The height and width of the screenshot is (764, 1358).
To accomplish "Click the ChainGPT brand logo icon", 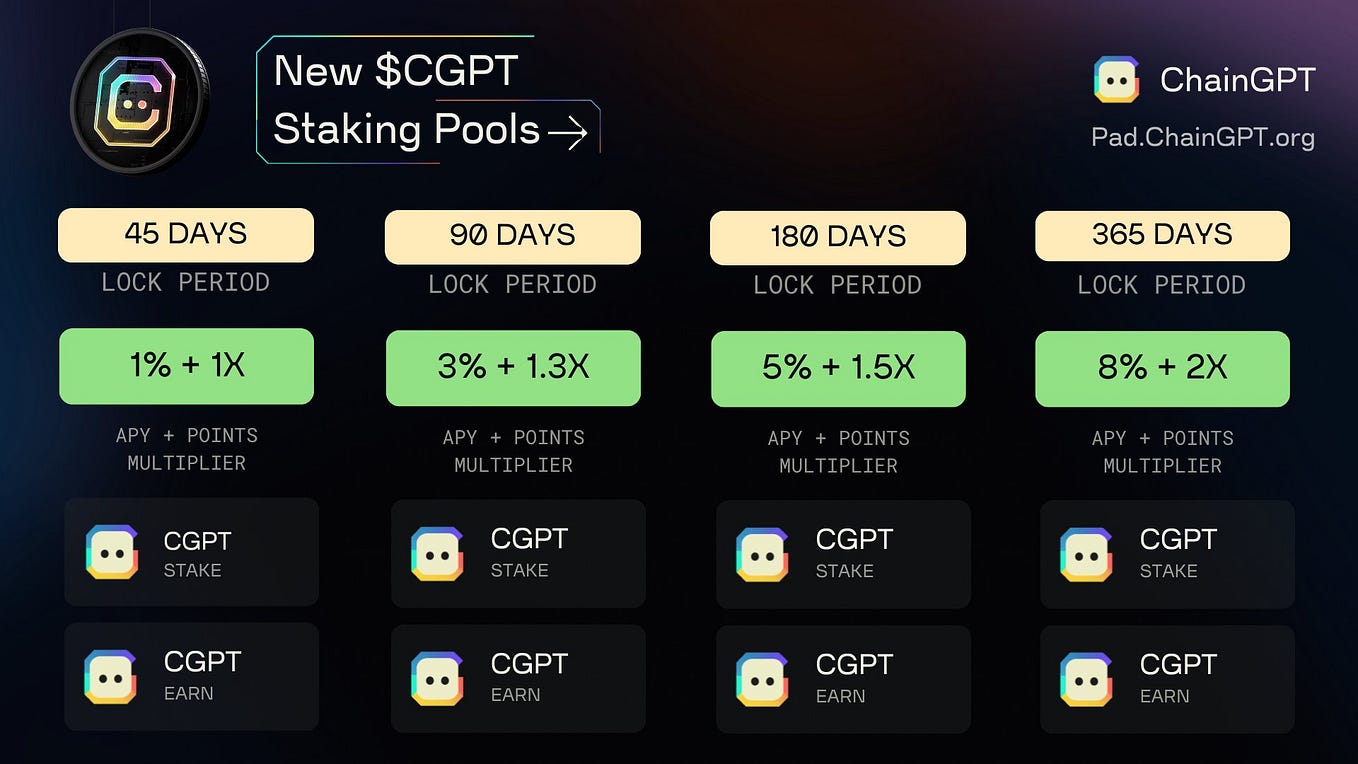I will (x=1116, y=80).
